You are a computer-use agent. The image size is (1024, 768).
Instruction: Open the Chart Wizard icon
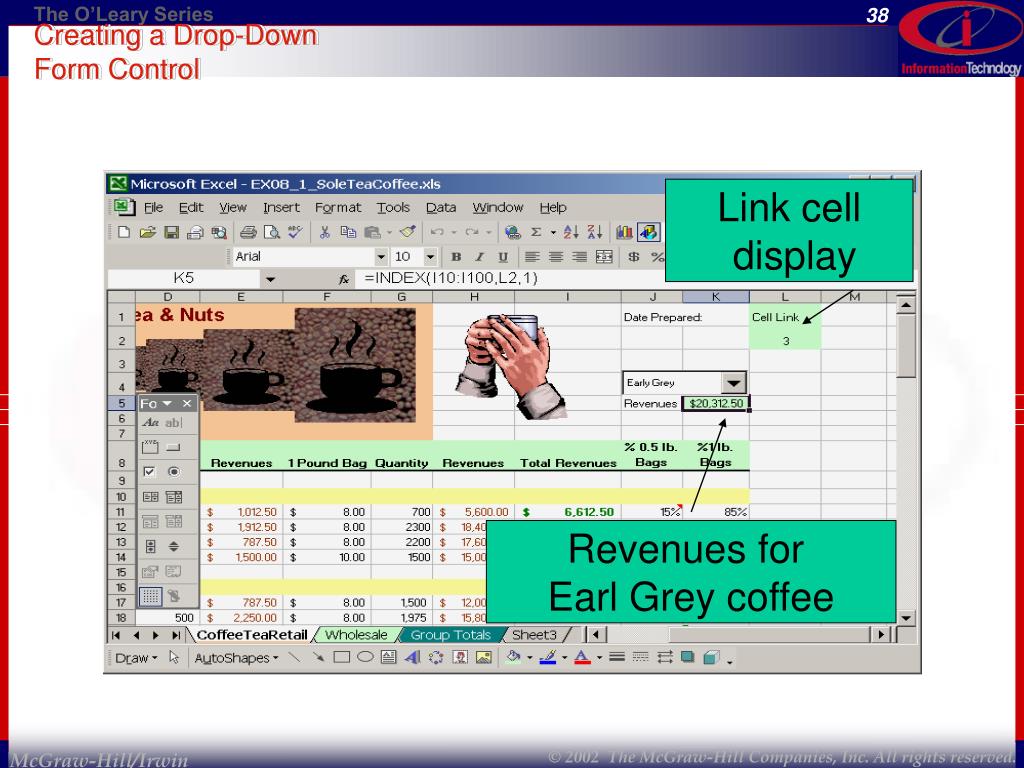click(624, 232)
